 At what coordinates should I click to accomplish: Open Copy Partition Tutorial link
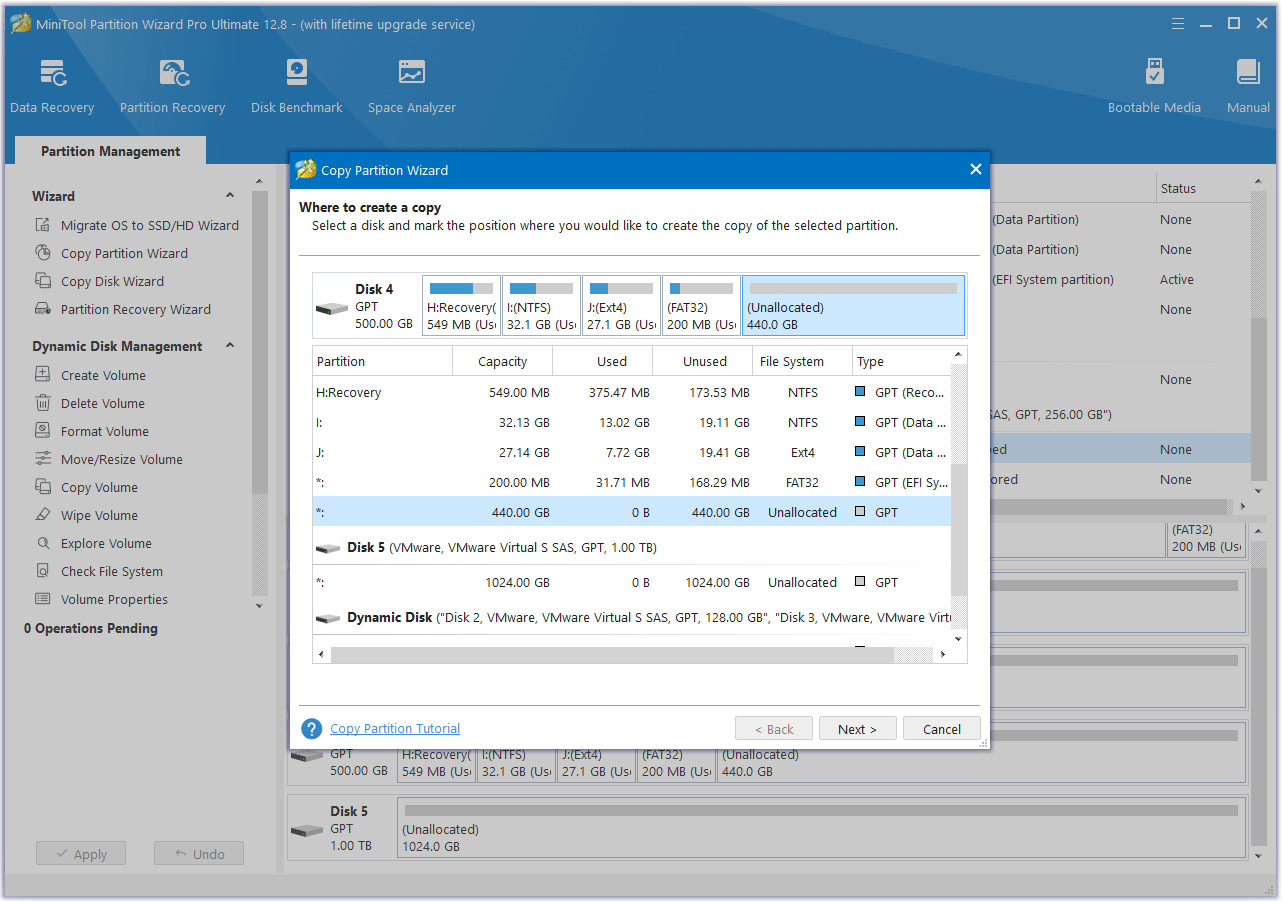395,729
